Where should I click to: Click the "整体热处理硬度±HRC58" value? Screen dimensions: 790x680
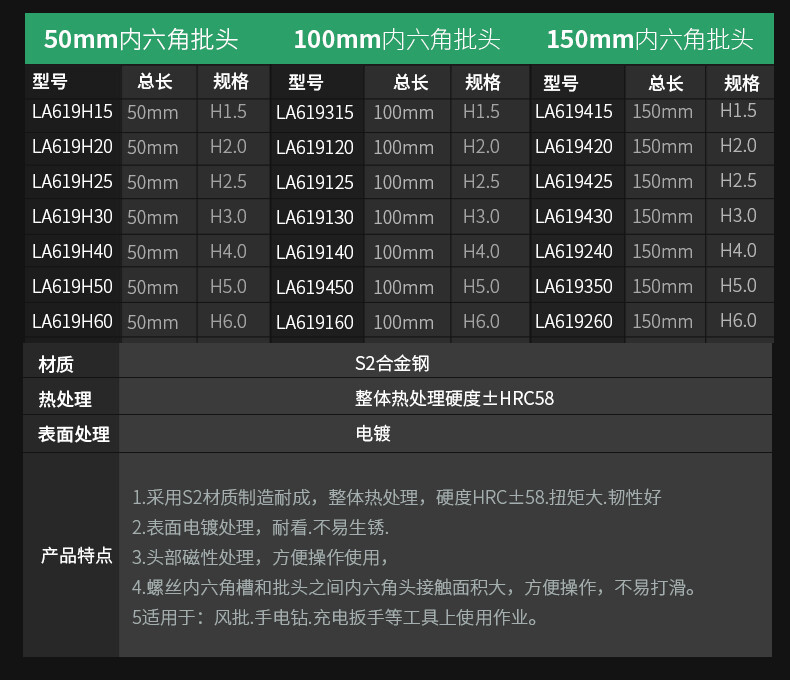click(454, 398)
